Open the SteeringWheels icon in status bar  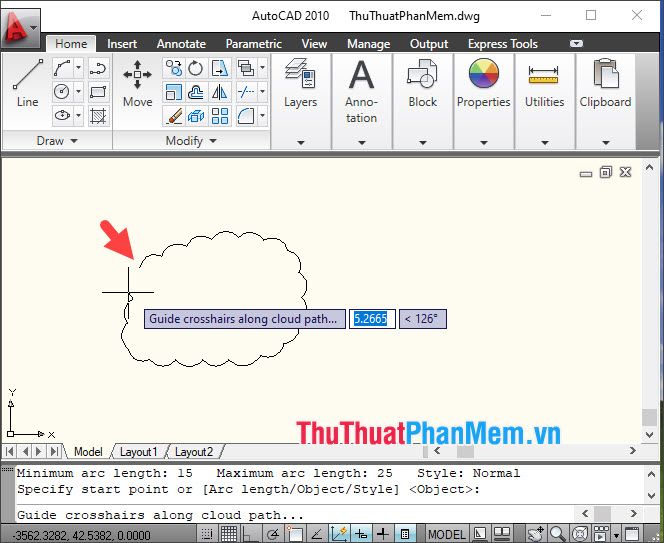579,534
